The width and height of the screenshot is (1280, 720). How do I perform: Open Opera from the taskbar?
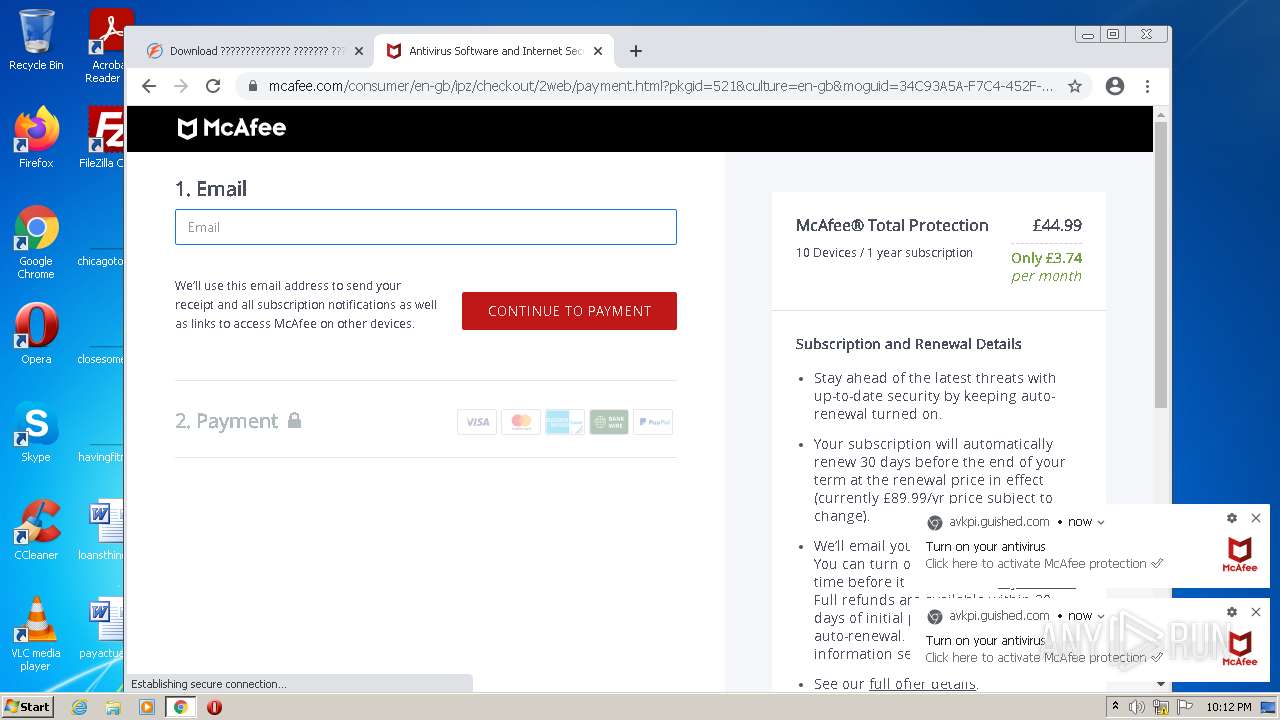(x=214, y=707)
